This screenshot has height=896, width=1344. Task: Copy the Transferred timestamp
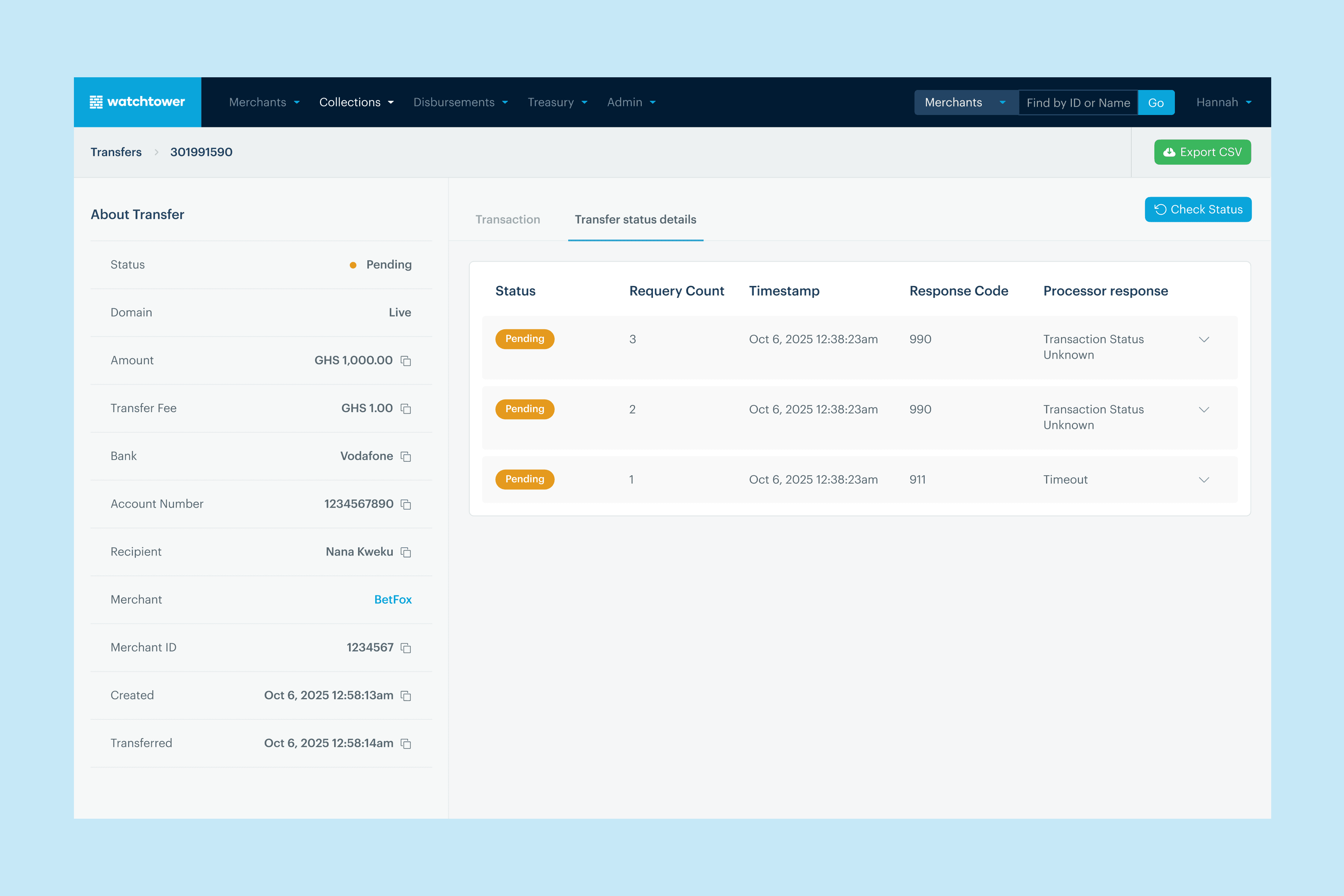click(406, 743)
